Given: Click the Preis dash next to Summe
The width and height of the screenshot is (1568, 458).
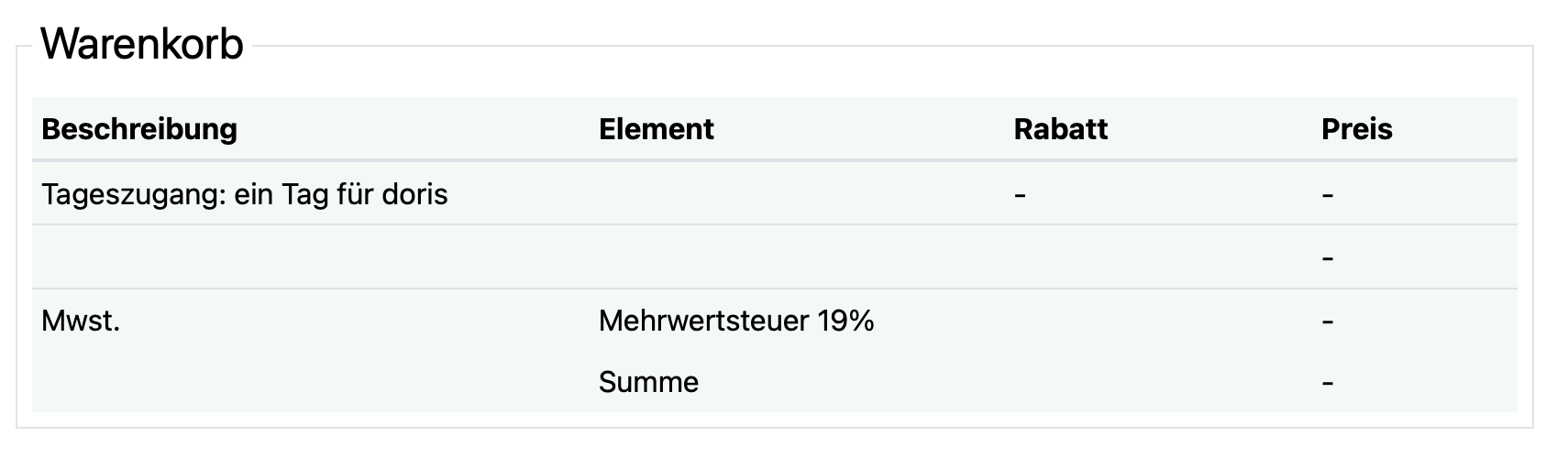Looking at the screenshot, I should tap(1328, 383).
